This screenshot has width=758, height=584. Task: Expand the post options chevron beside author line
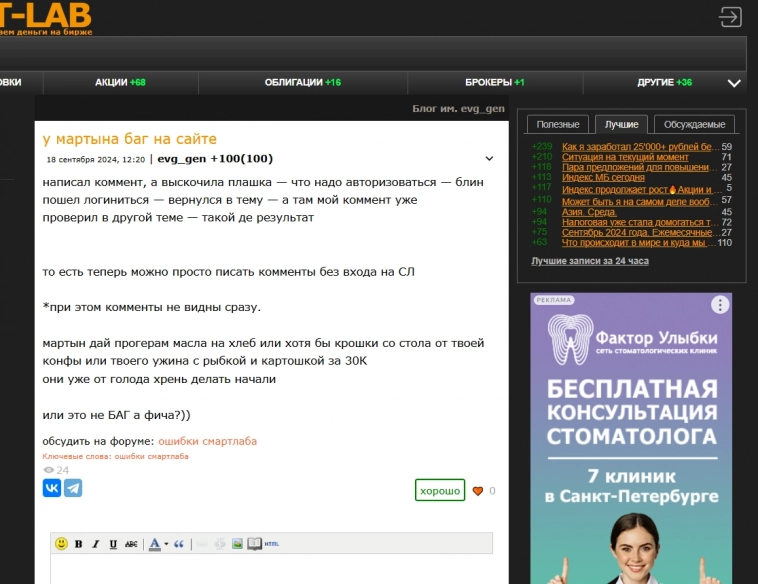click(x=489, y=159)
